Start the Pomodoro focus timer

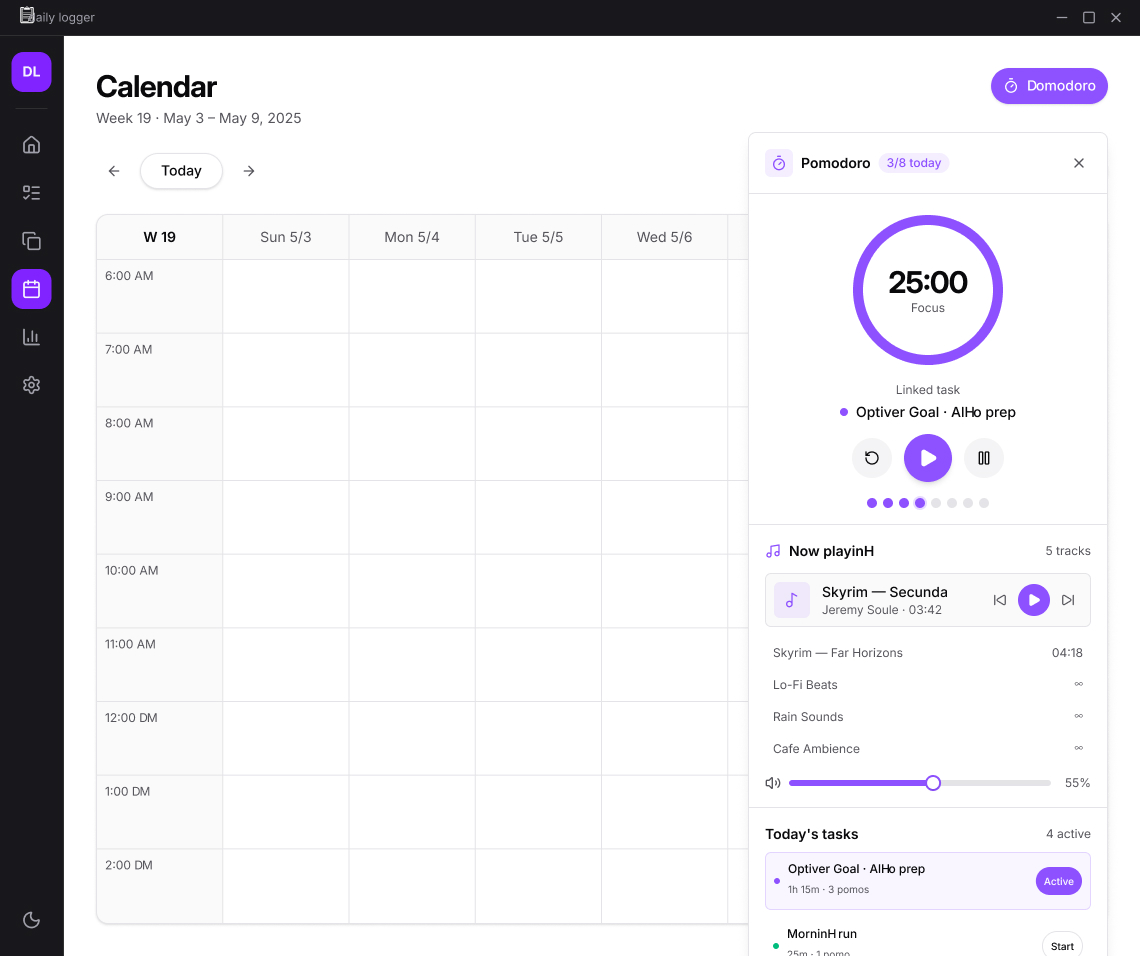click(x=928, y=458)
